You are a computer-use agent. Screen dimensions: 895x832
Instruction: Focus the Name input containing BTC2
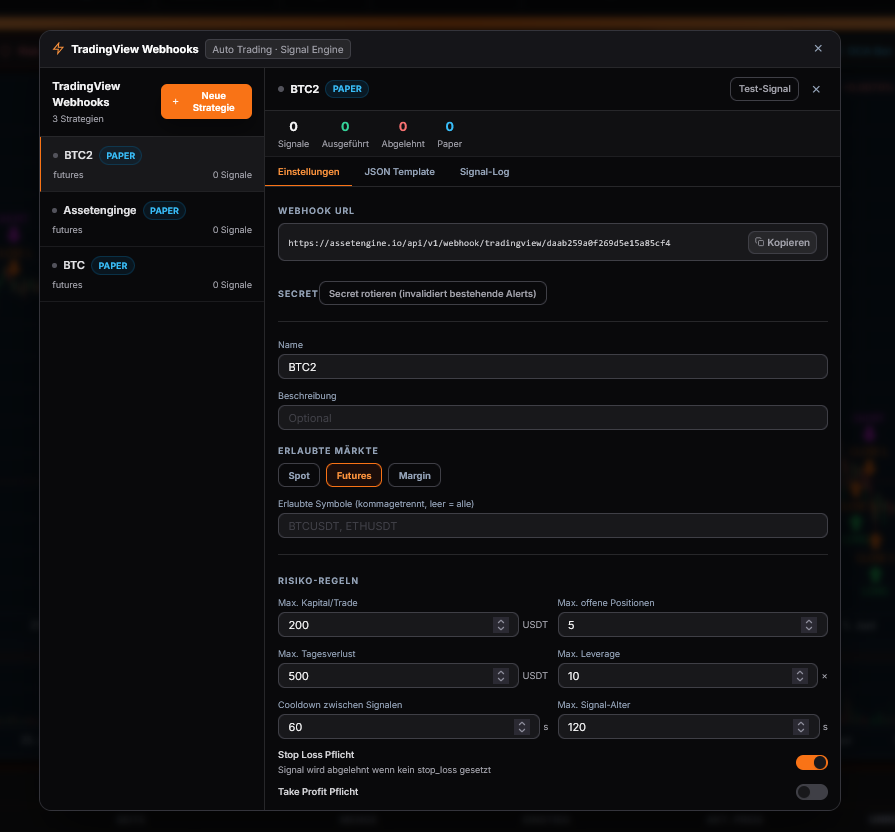point(553,366)
